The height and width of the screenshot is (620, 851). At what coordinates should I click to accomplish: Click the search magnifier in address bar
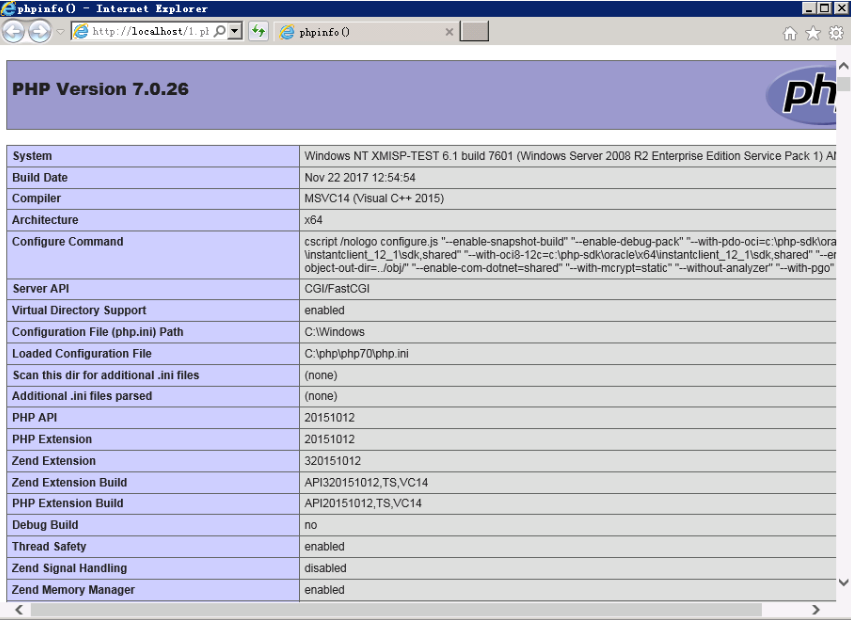219,31
